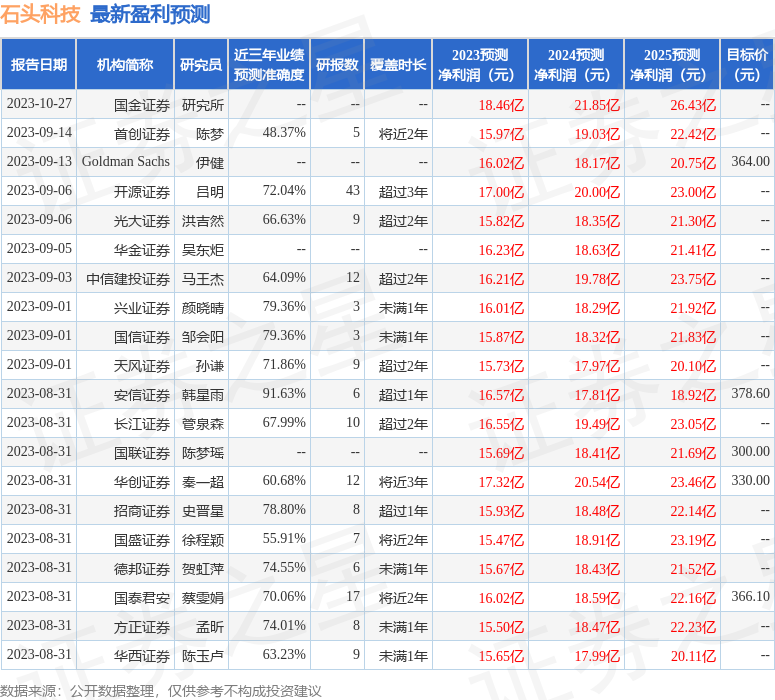Image resolution: width=775 pixels, height=700 pixels.
Task: Click the 91.63% accuracy value
Action: [x=284, y=394]
